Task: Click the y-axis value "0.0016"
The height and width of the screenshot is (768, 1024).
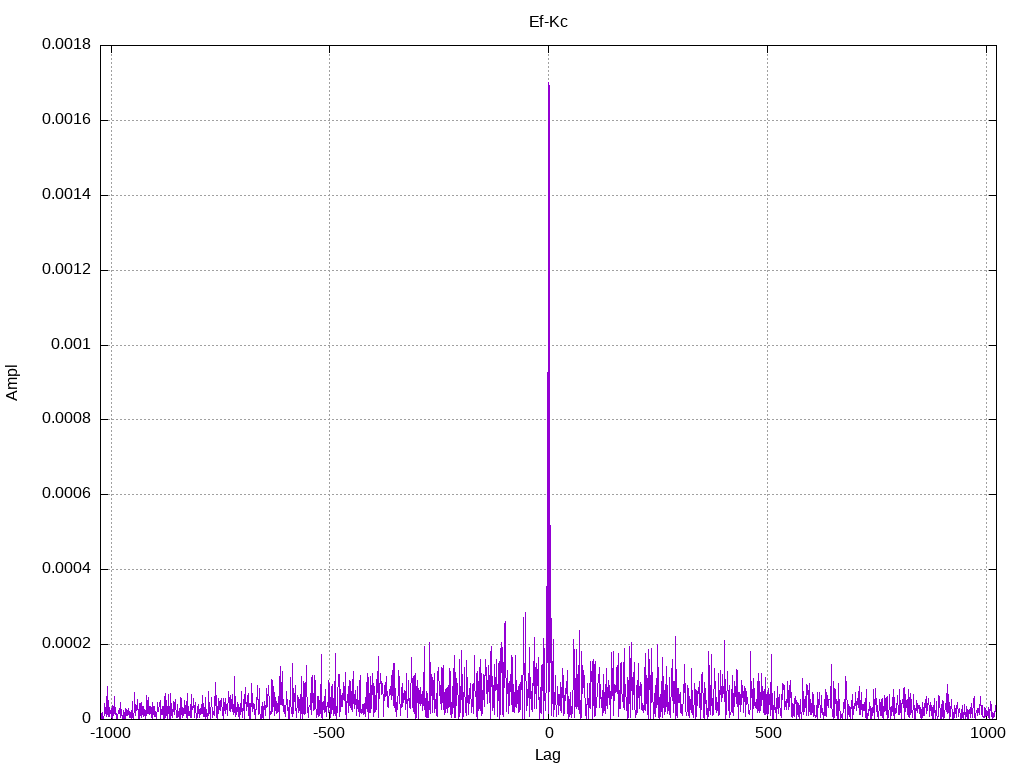Action: 67,120
